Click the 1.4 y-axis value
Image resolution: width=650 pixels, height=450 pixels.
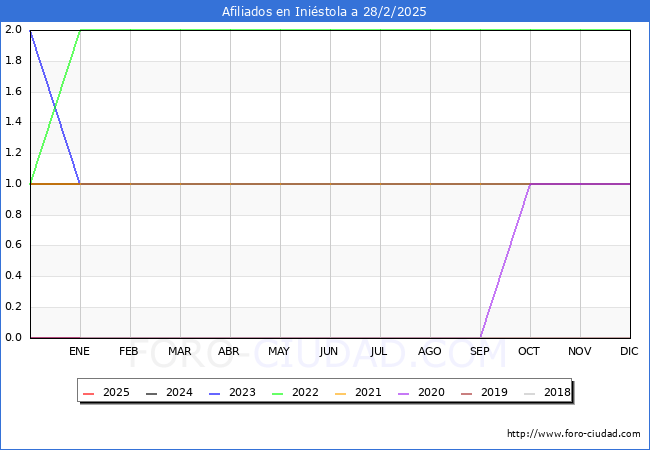[x=13, y=122]
